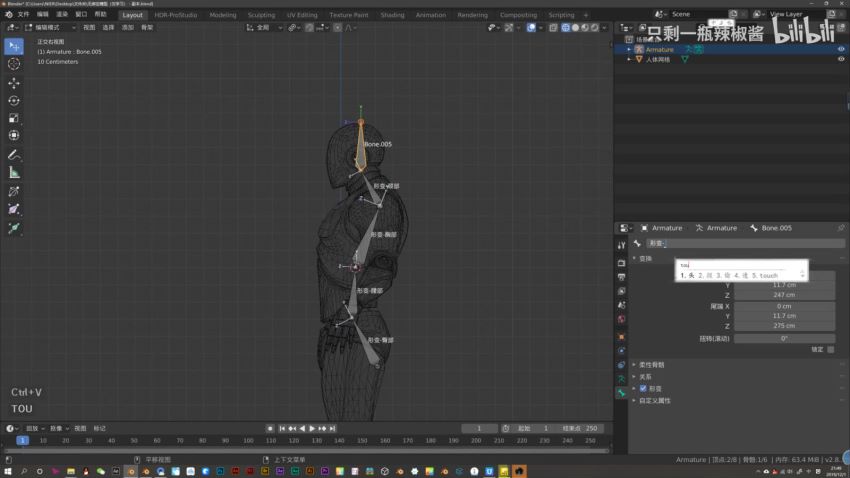
Task: Hide 人体网格 object via eye icon
Action: 841,59
